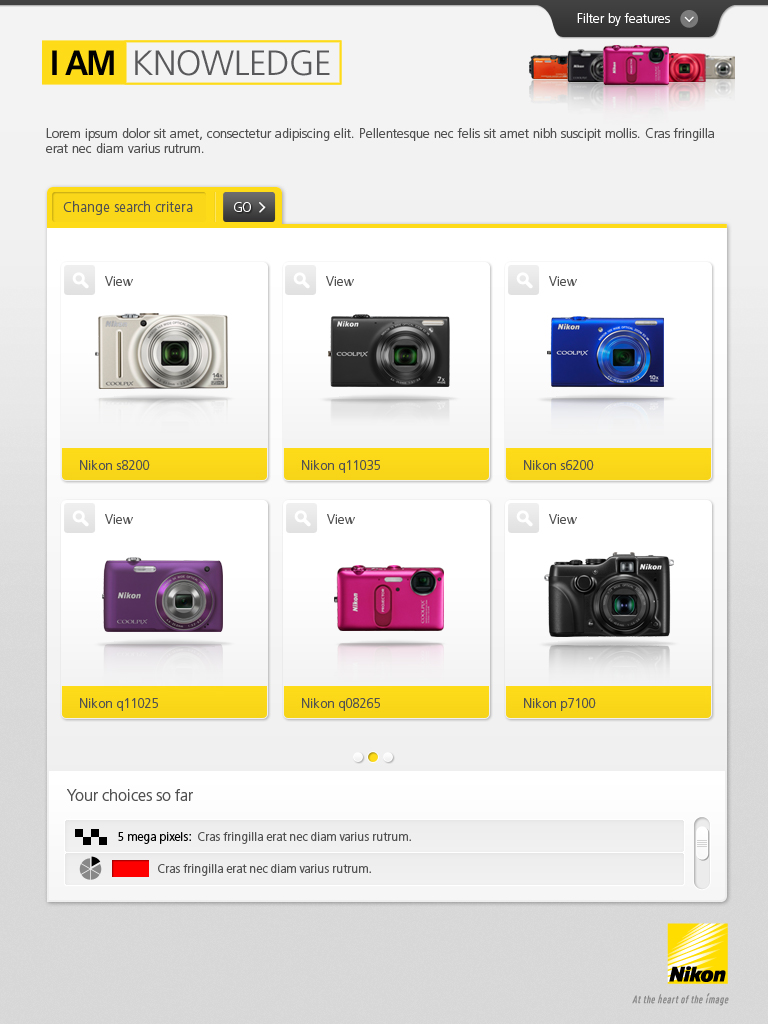
Task: Select the yellow middle pagination dot
Action: click(373, 757)
